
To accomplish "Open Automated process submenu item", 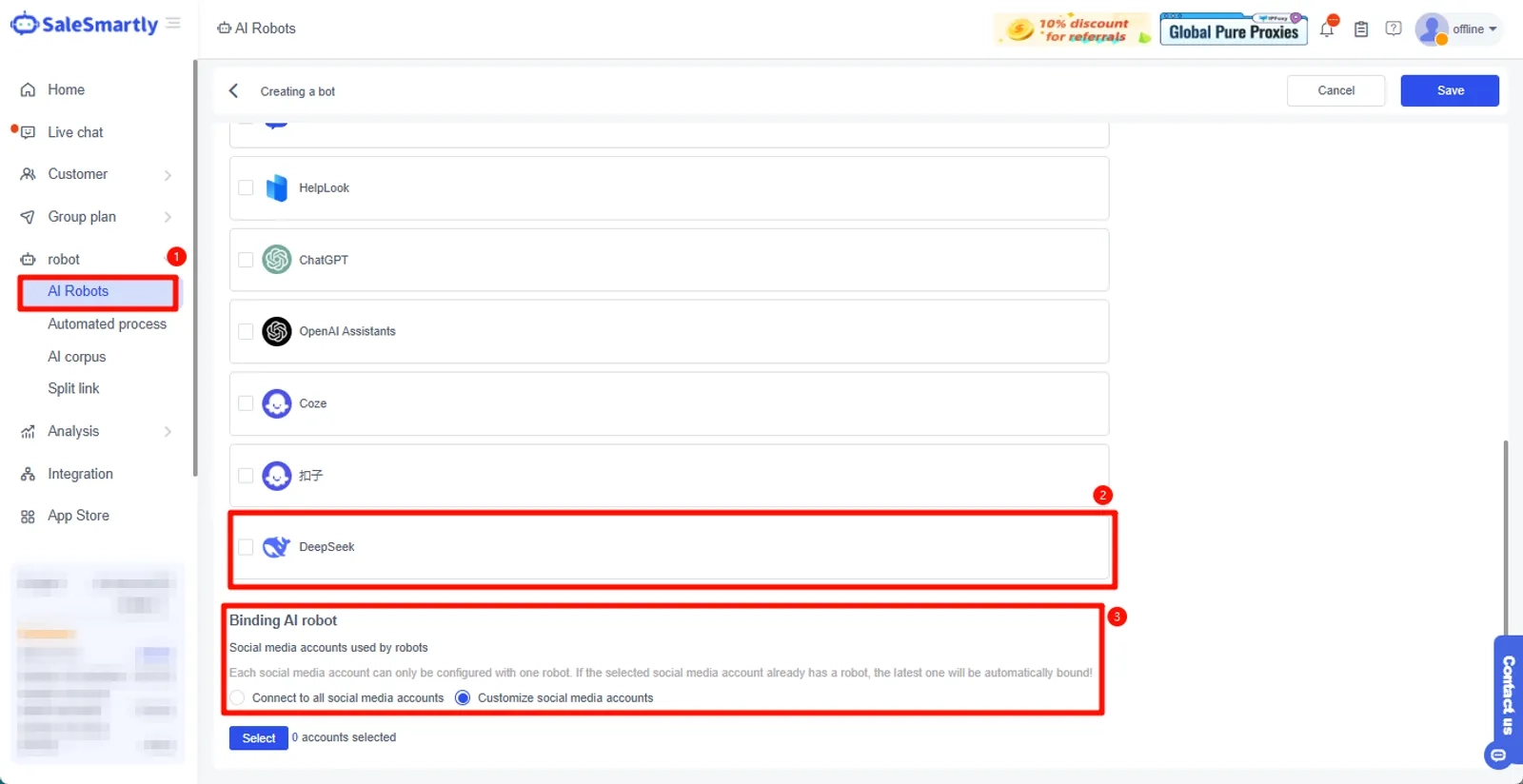I will [x=107, y=323].
